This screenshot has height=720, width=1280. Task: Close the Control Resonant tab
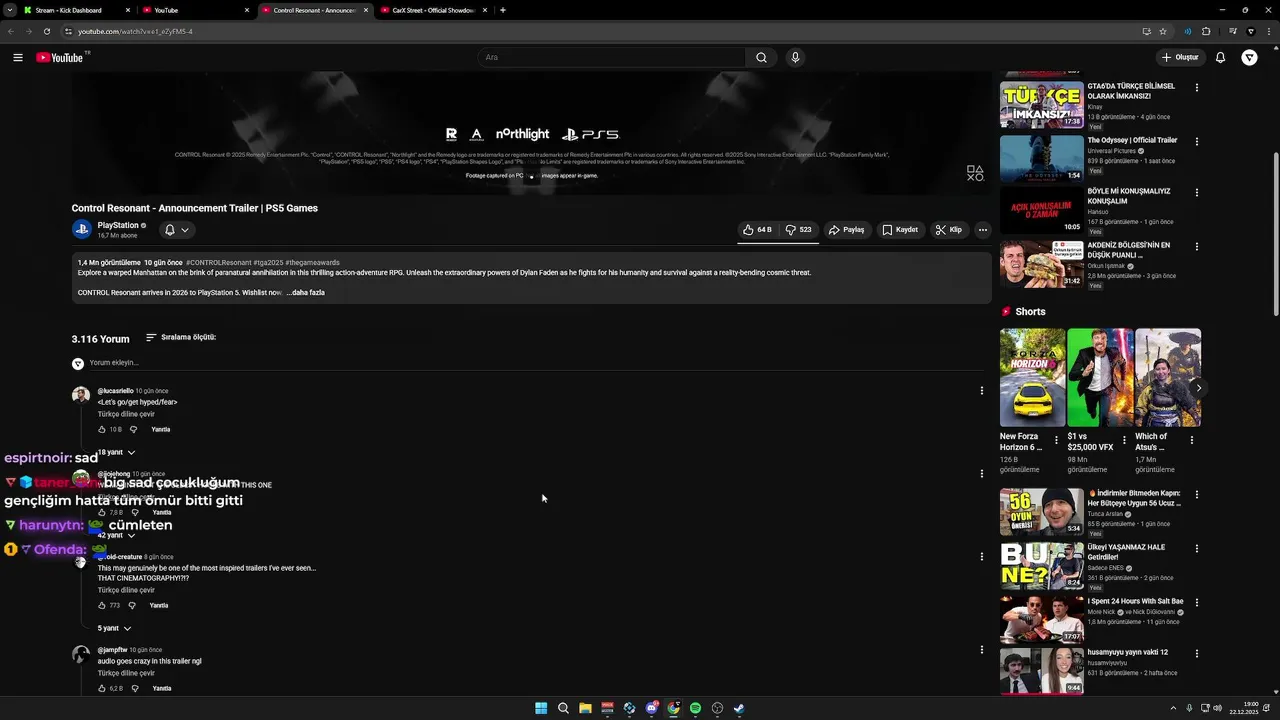point(365,10)
